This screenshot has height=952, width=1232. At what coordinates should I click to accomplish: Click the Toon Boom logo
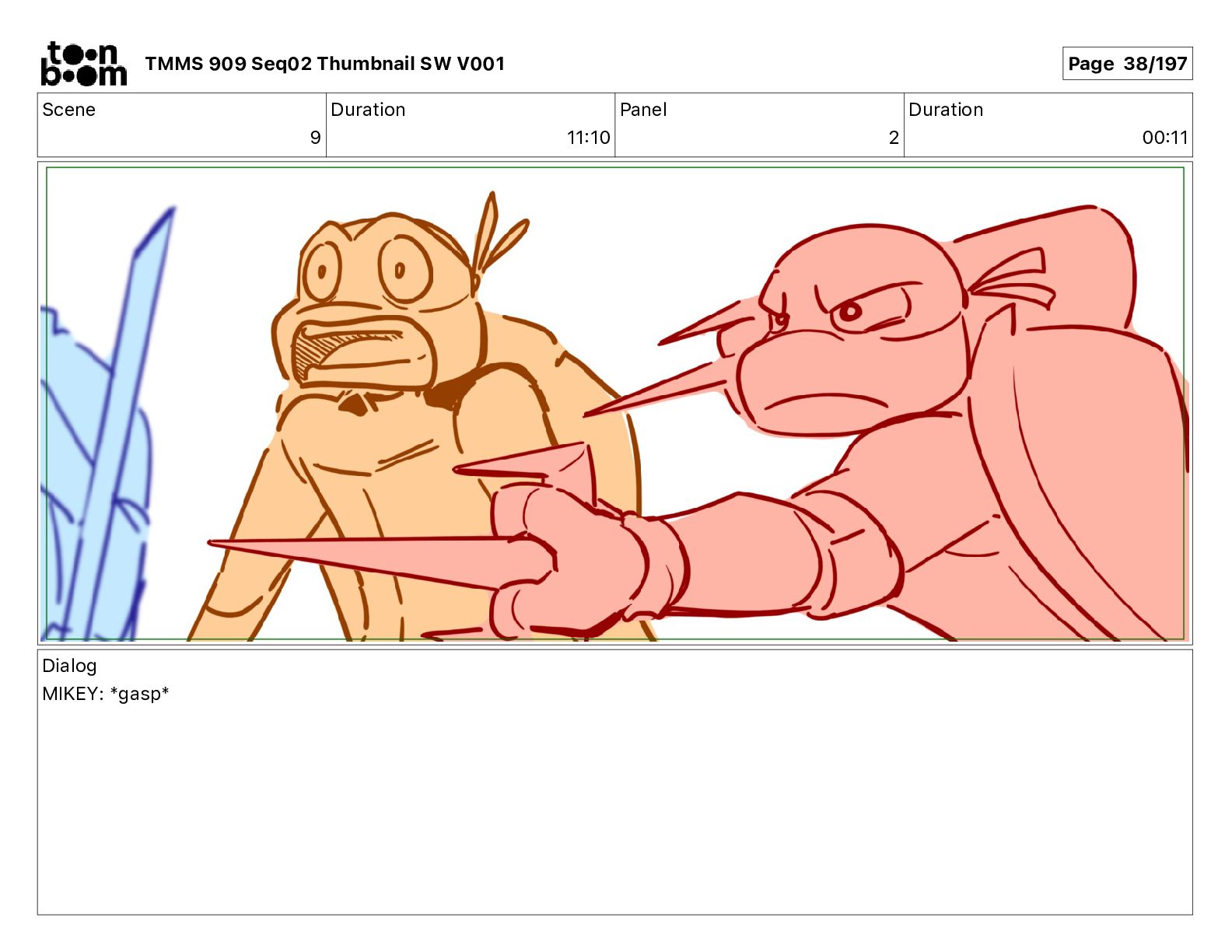point(83,64)
